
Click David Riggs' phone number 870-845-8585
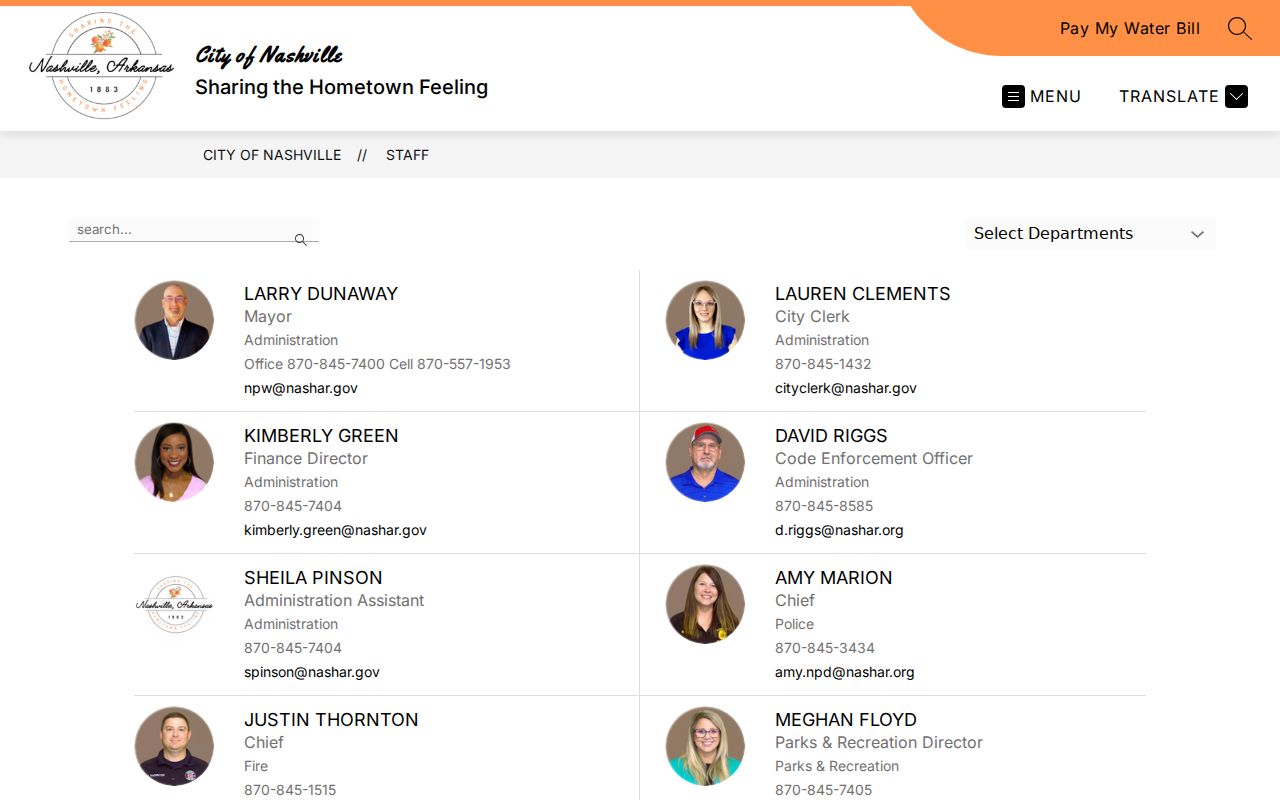[824, 506]
